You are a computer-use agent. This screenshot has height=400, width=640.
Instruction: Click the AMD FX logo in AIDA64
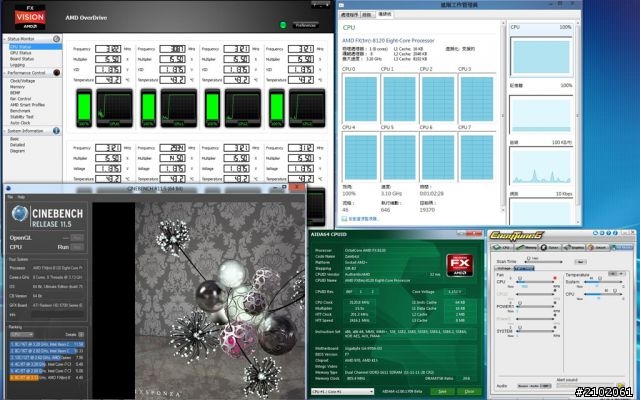coord(460,265)
